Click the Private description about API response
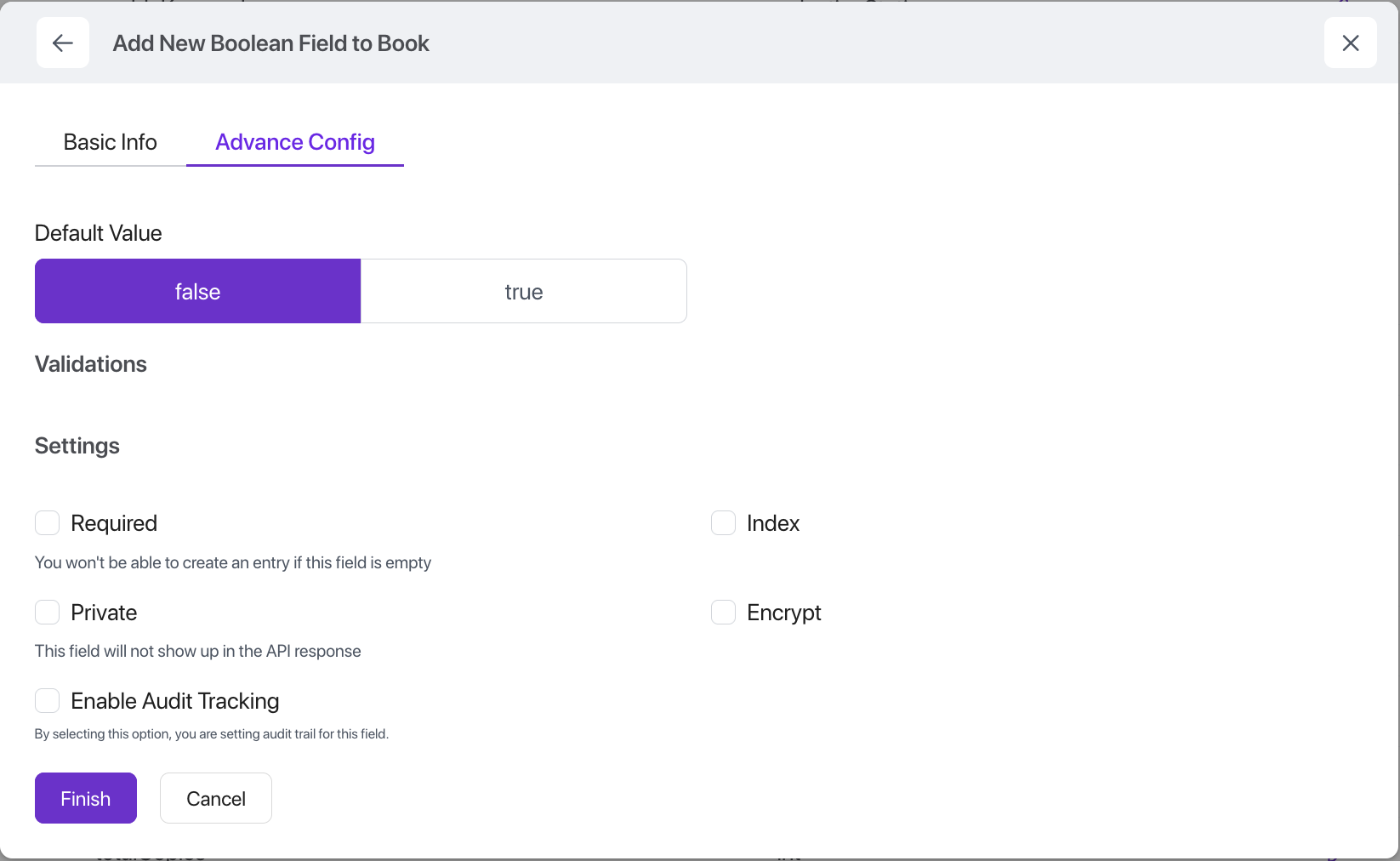The height and width of the screenshot is (861, 1400). coord(198,651)
